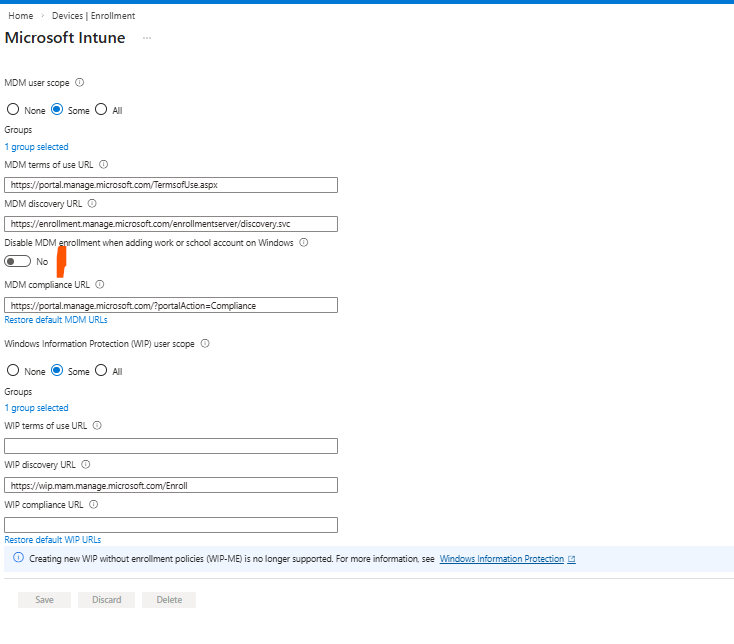Click info icon next to MDM user scope
Screen dimensions: 734x644
(x=80, y=83)
